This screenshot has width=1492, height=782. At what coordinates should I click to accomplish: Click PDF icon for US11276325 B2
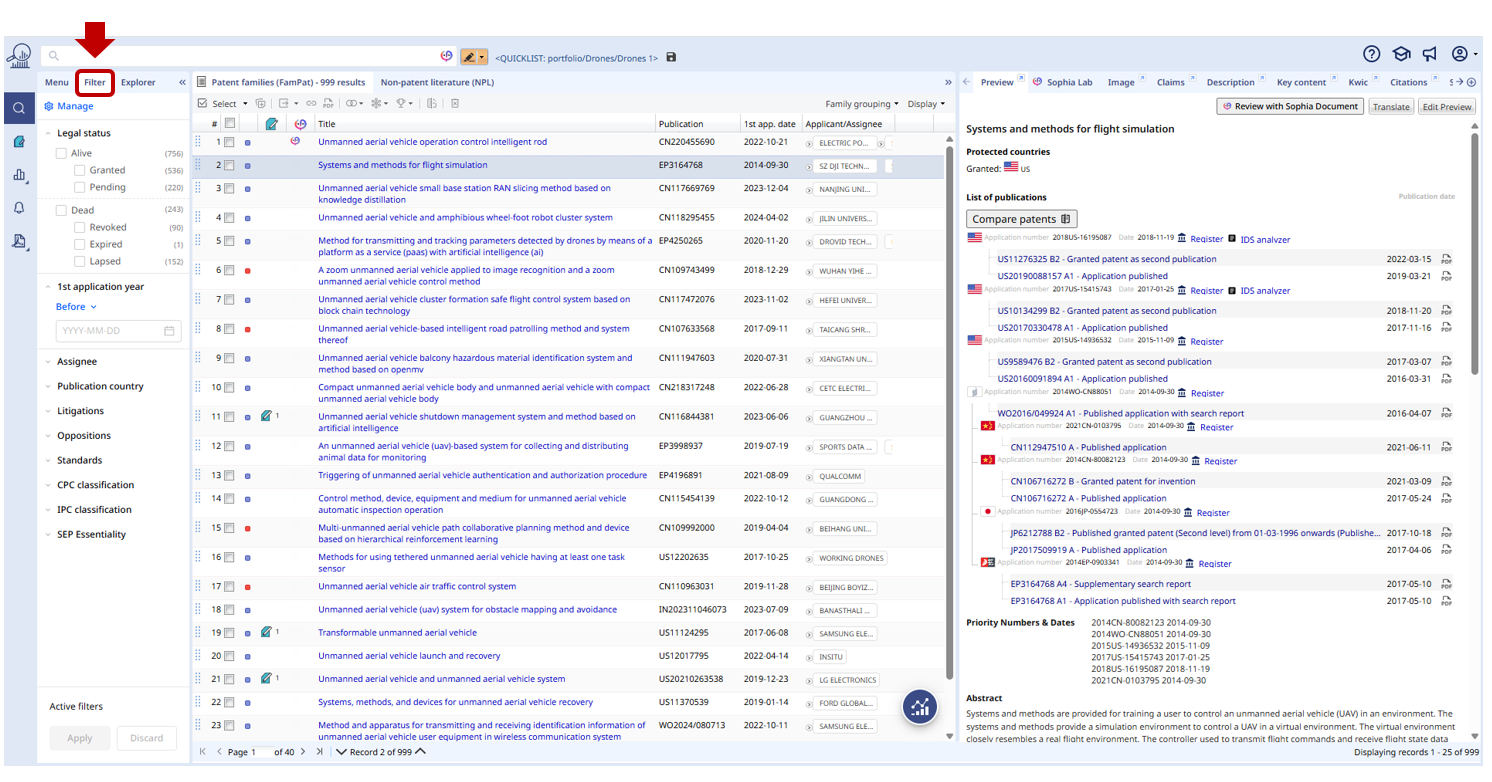[1446, 259]
